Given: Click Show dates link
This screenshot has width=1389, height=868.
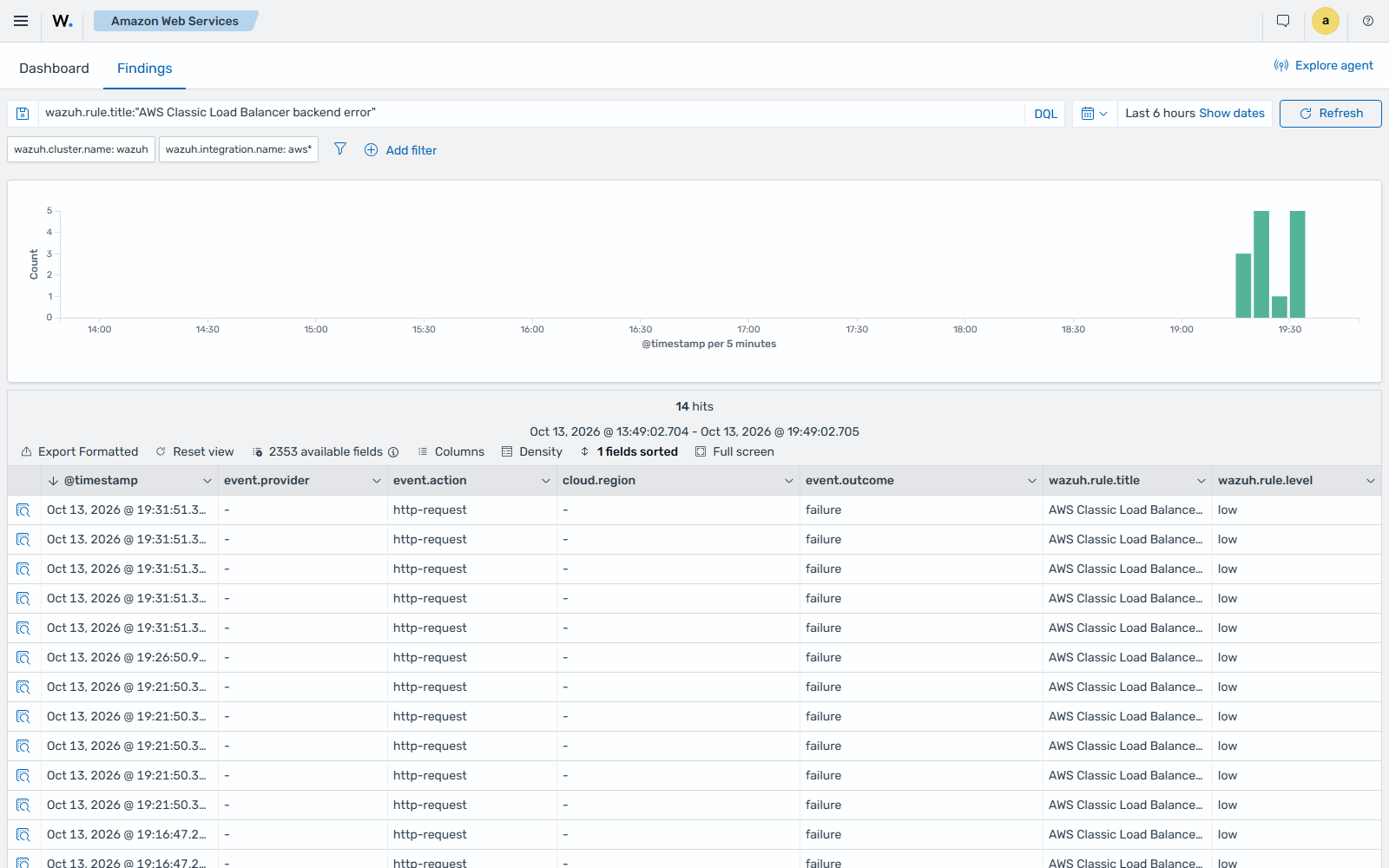Looking at the screenshot, I should [1232, 113].
